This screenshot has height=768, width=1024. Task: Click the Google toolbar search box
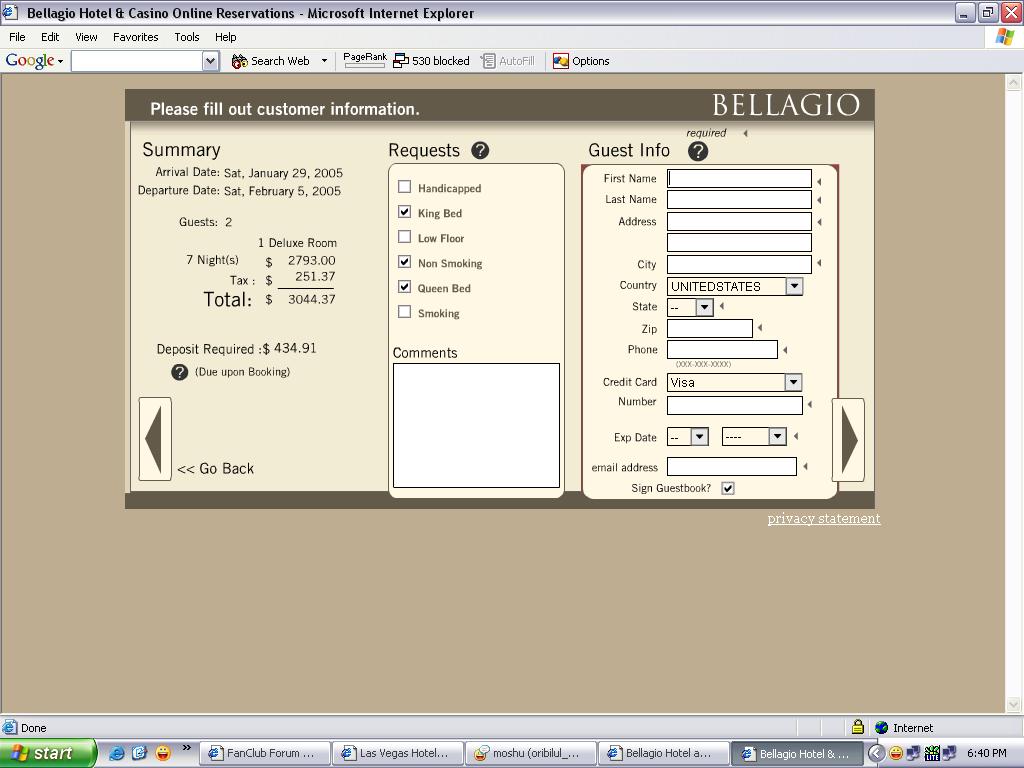[137, 61]
